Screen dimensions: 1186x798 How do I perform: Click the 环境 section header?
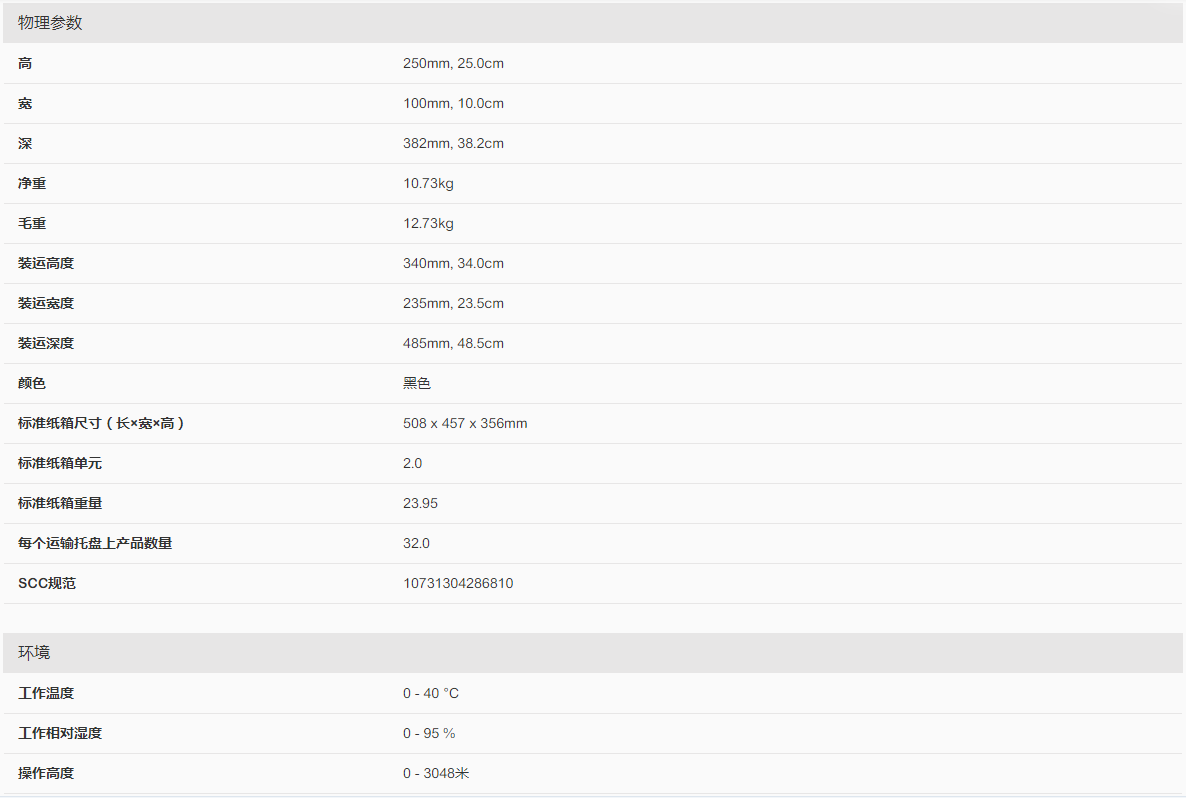pyautogui.click(x=34, y=653)
